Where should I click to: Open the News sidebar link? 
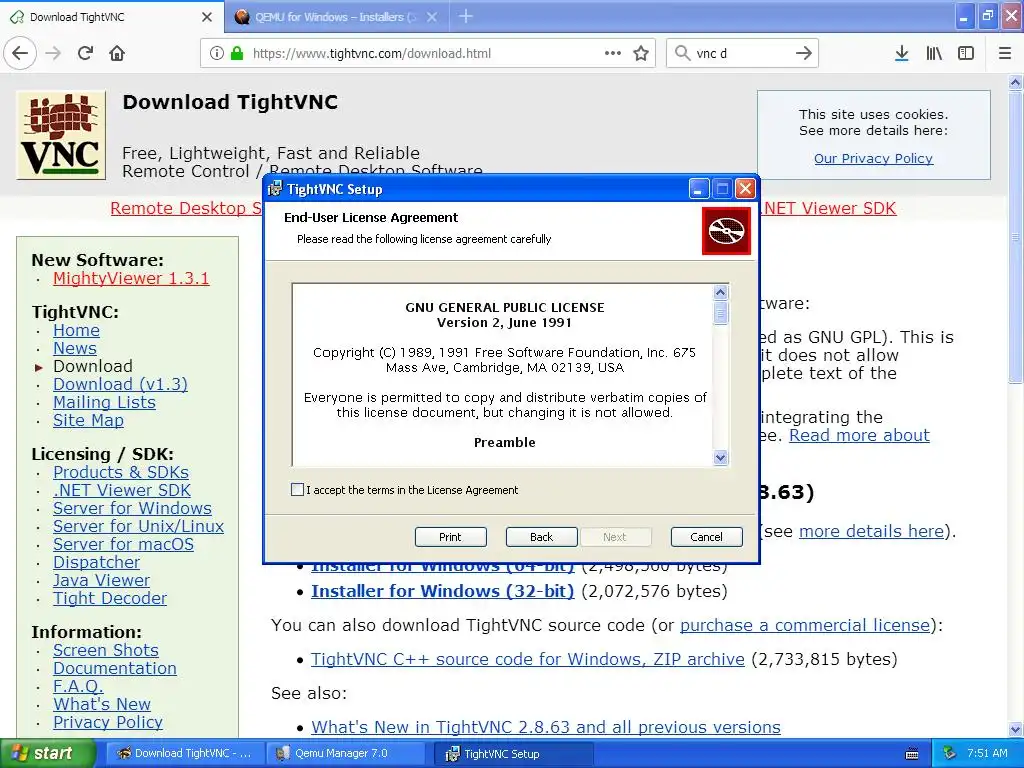pos(74,348)
